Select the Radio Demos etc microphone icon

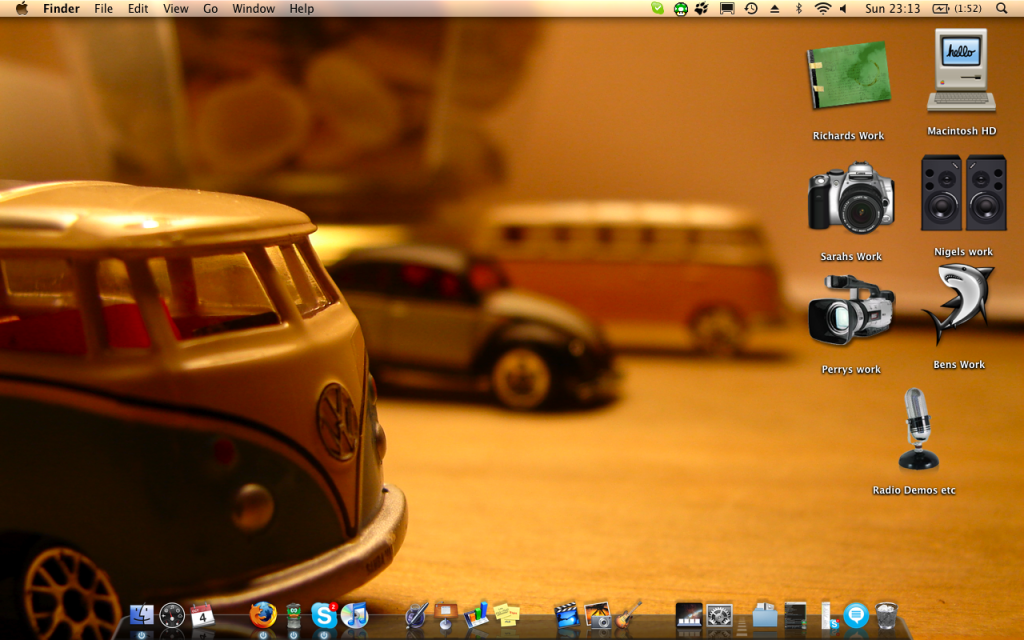(918, 428)
